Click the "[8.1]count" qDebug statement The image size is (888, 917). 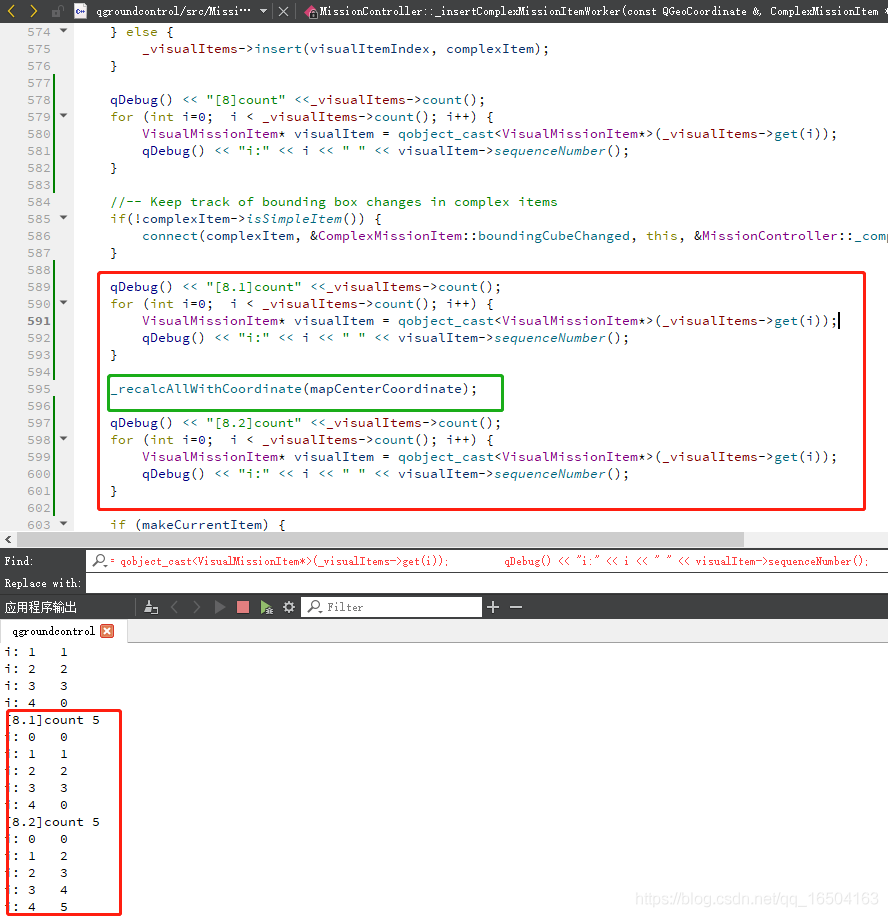(305, 287)
